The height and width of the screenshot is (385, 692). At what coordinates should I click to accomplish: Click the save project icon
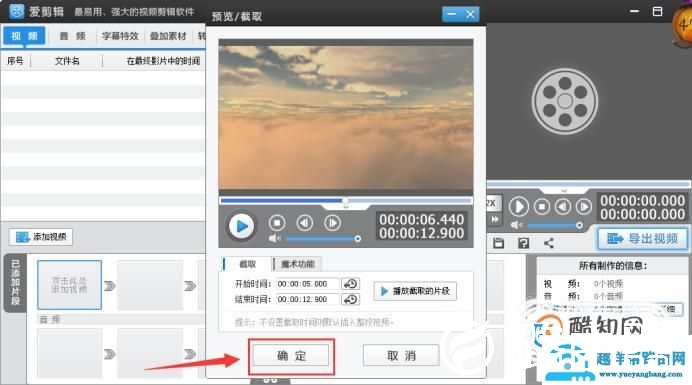(x=499, y=243)
